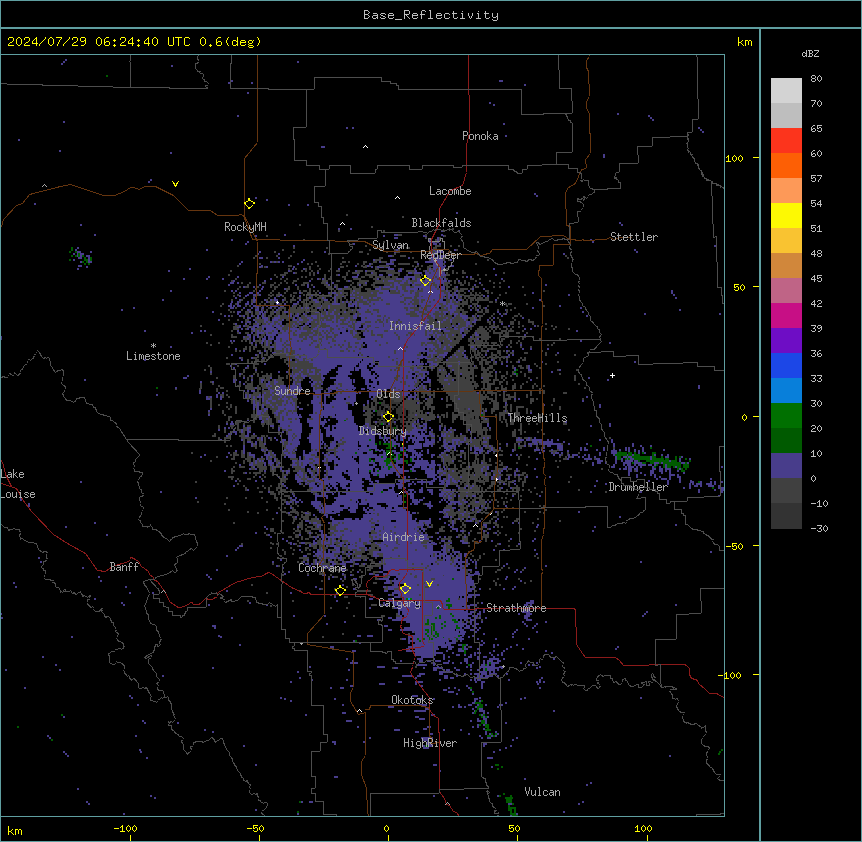Click the dBZ legend heading
The width and height of the screenshot is (862, 842).
coord(810,53)
